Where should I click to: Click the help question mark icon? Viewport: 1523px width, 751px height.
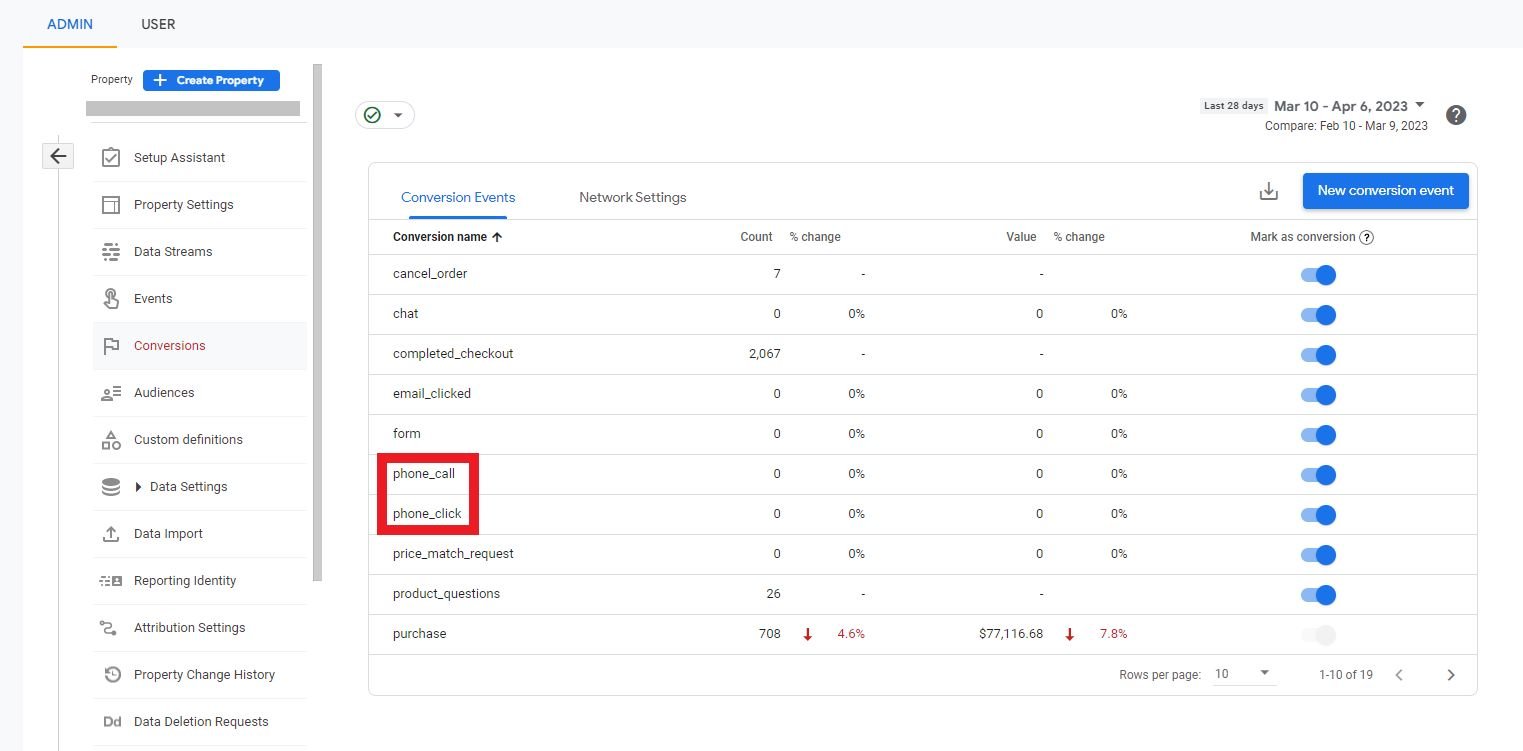pos(1456,115)
